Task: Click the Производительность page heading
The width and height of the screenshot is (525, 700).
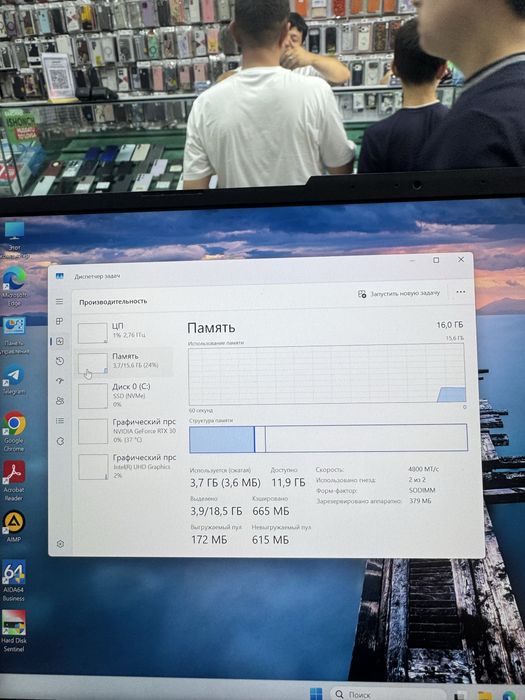Action: [113, 302]
